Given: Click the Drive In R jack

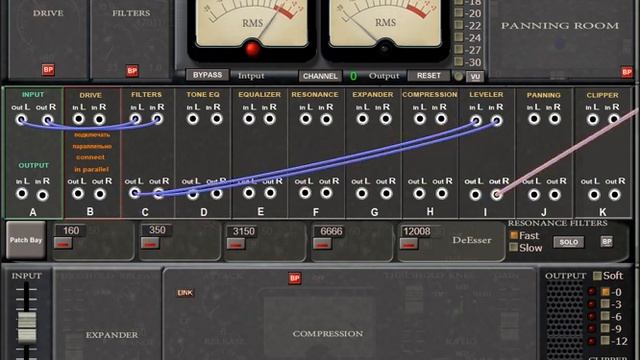Looking at the screenshot, I should pyautogui.click(x=99, y=119).
